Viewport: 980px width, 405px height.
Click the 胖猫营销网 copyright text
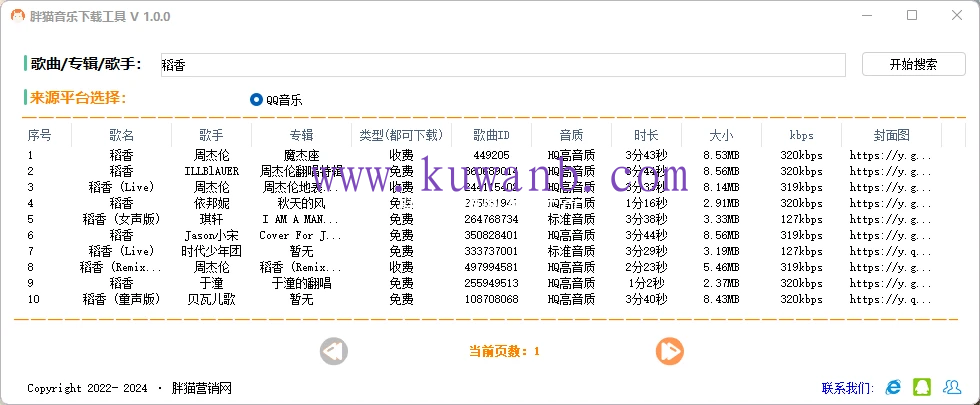[201, 388]
